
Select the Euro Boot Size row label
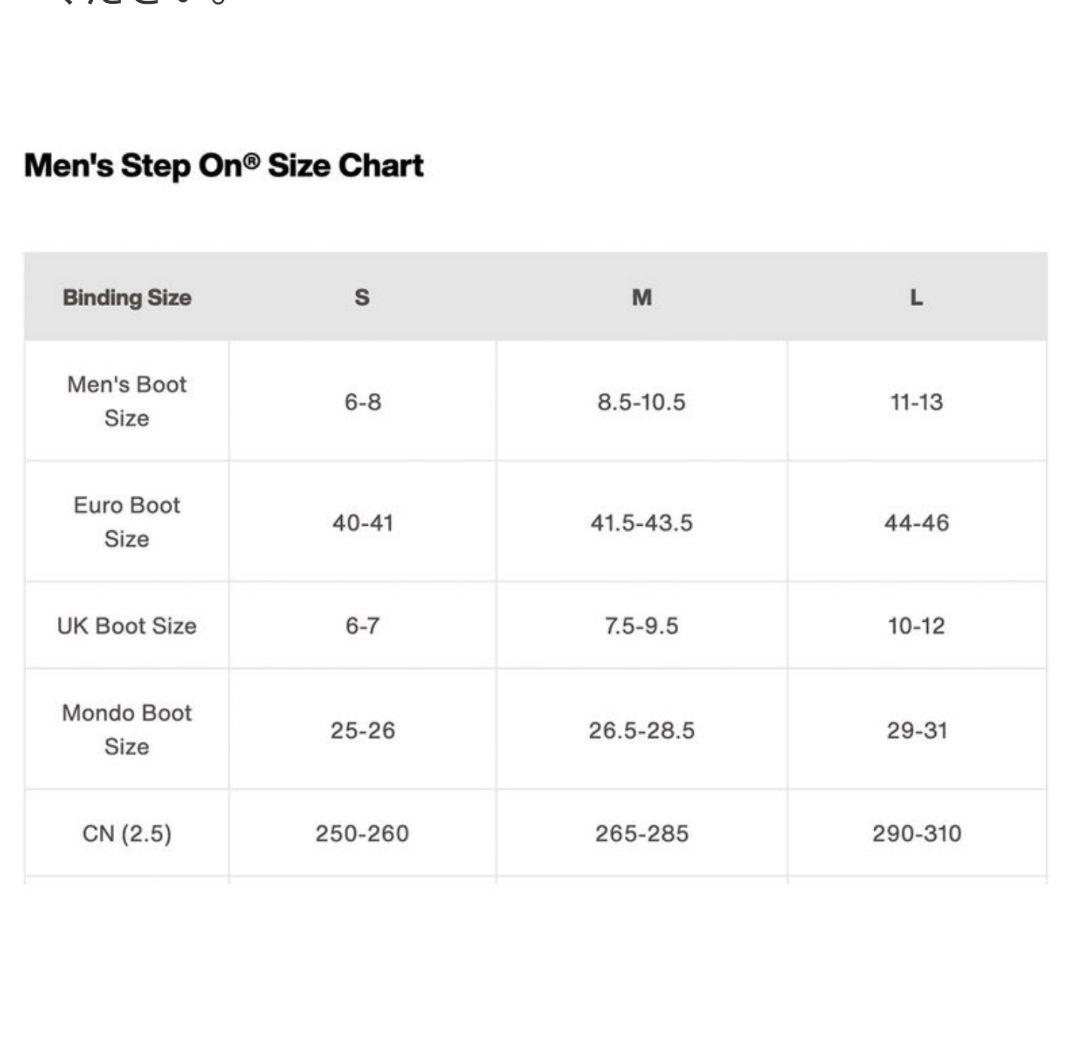[x=127, y=522]
